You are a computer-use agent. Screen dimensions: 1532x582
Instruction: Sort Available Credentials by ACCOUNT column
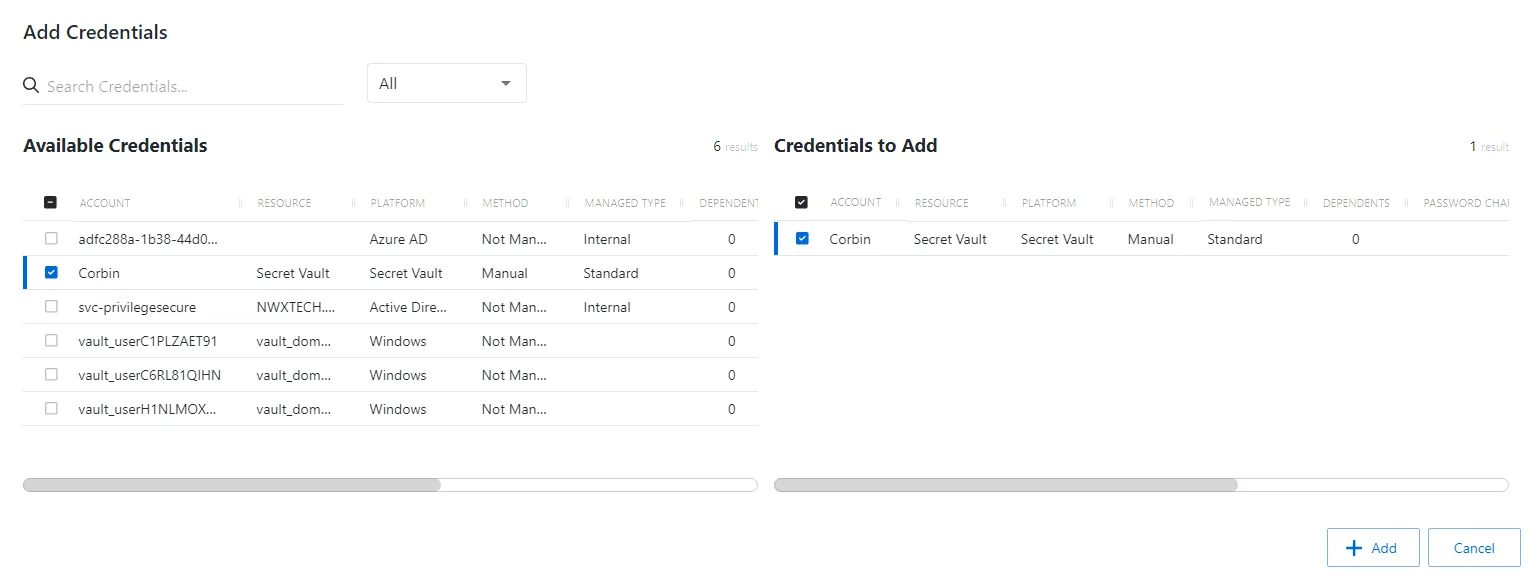pos(105,203)
